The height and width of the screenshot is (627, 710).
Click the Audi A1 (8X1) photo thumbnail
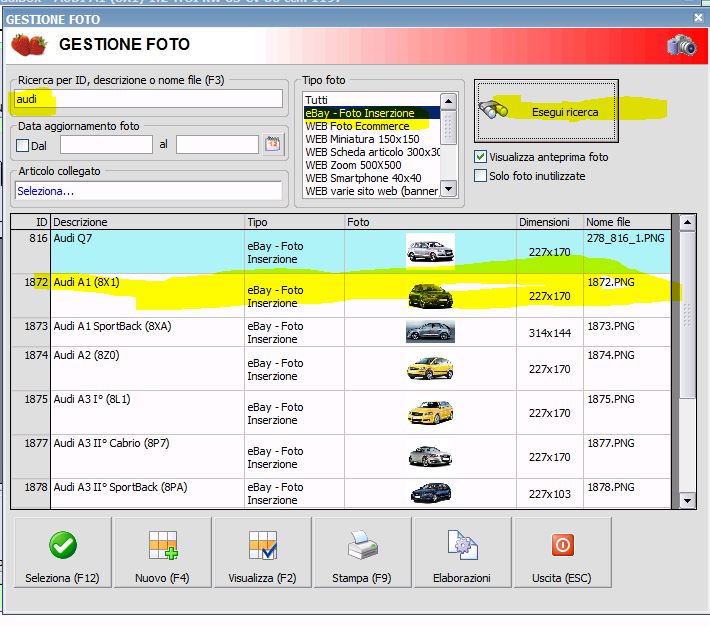430,295
